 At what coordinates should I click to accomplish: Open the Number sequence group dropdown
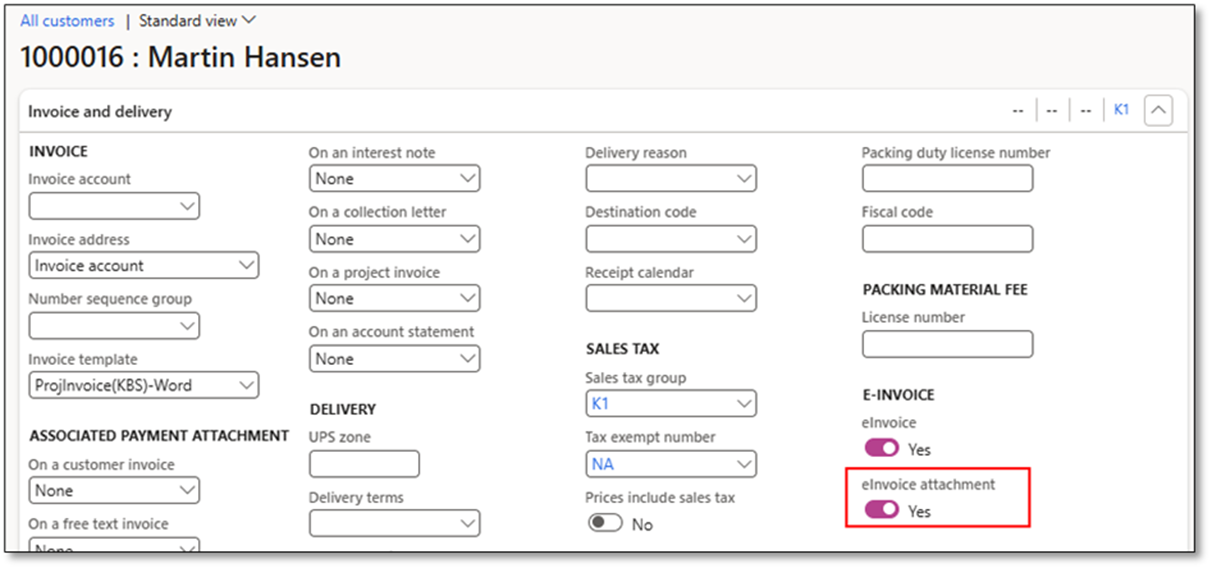click(114, 326)
